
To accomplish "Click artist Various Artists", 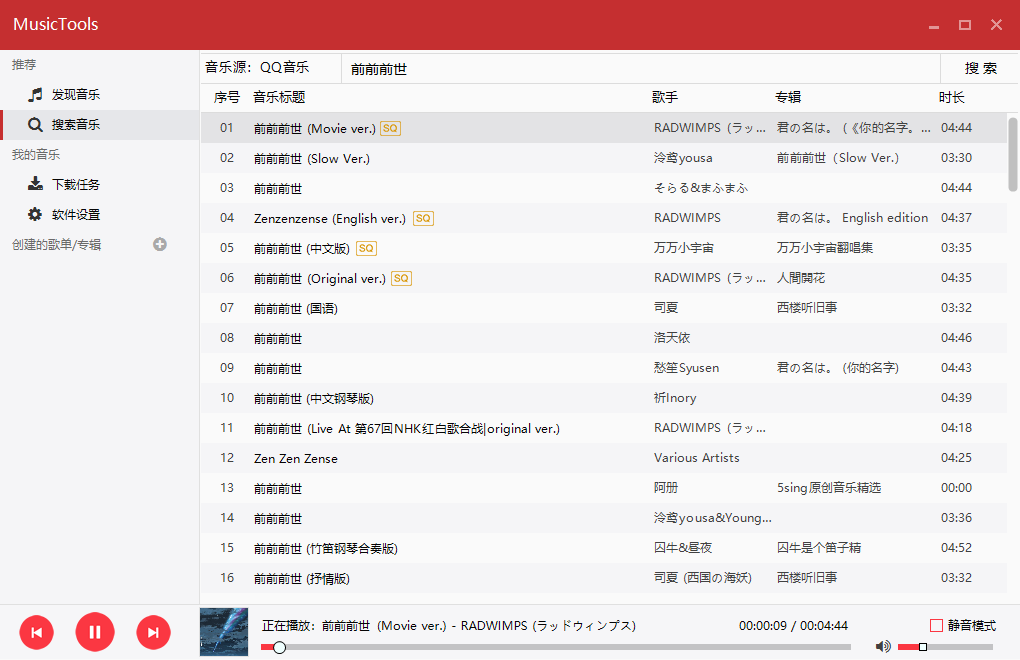I will point(697,458).
